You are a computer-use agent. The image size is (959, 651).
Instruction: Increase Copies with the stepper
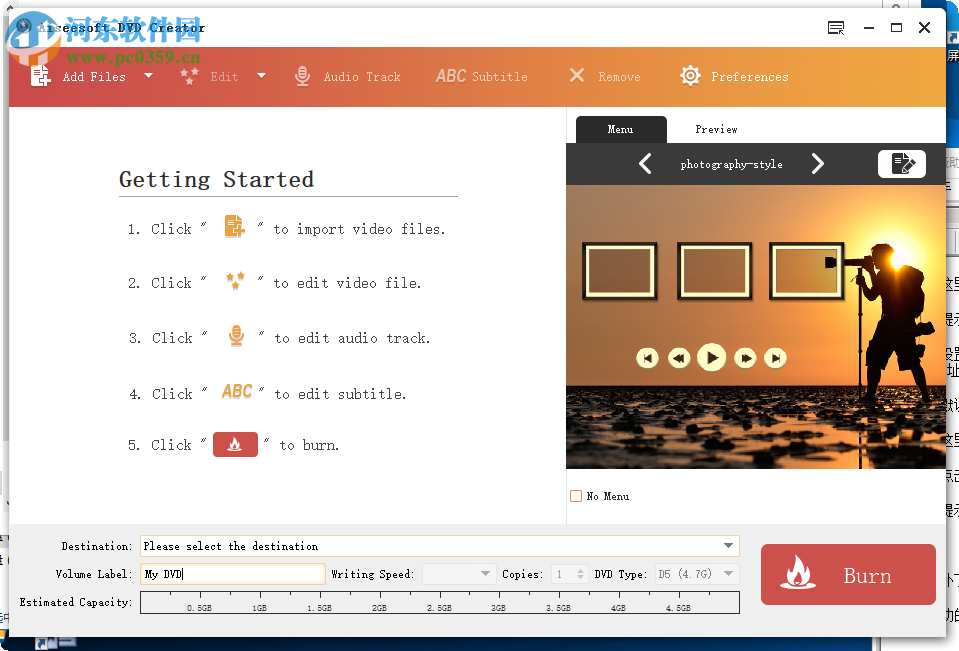click(578, 570)
